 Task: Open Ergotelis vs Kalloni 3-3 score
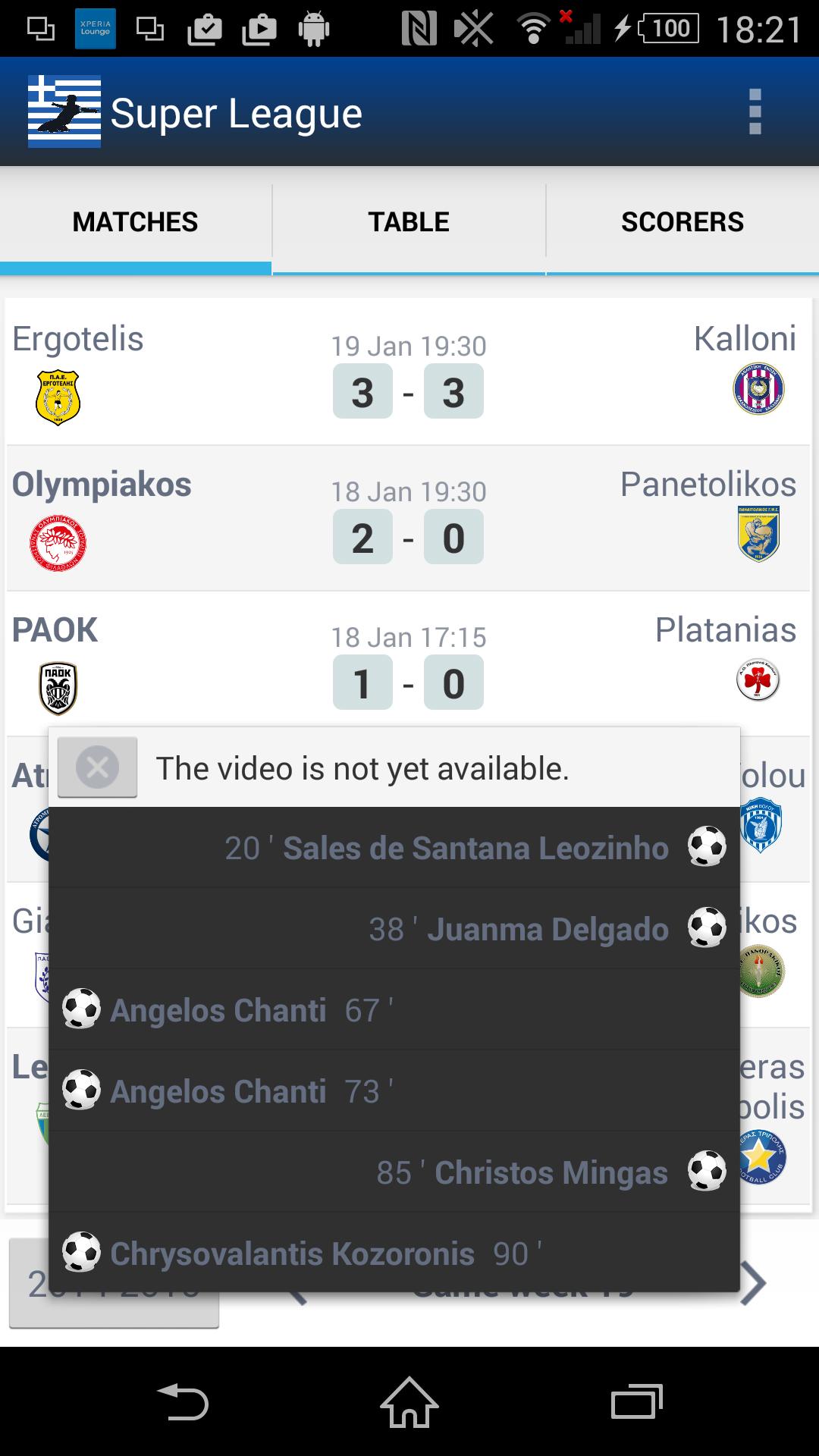coord(408,392)
